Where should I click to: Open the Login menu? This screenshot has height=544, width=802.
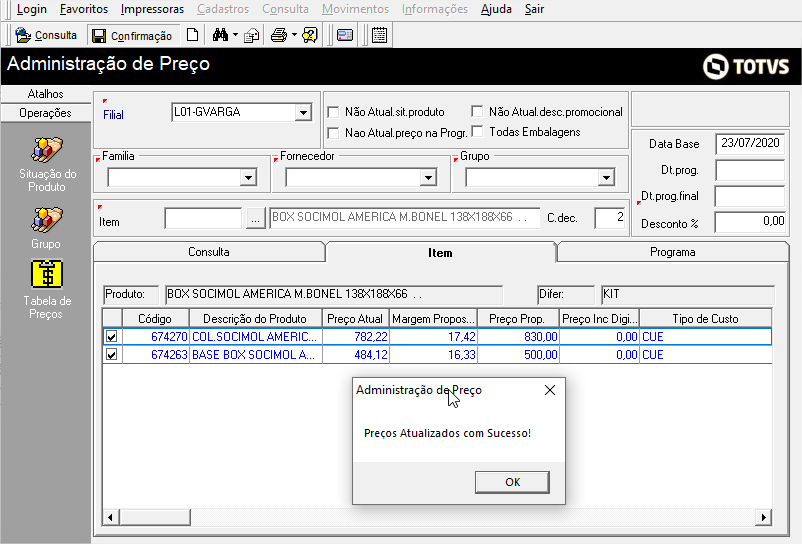click(x=31, y=9)
